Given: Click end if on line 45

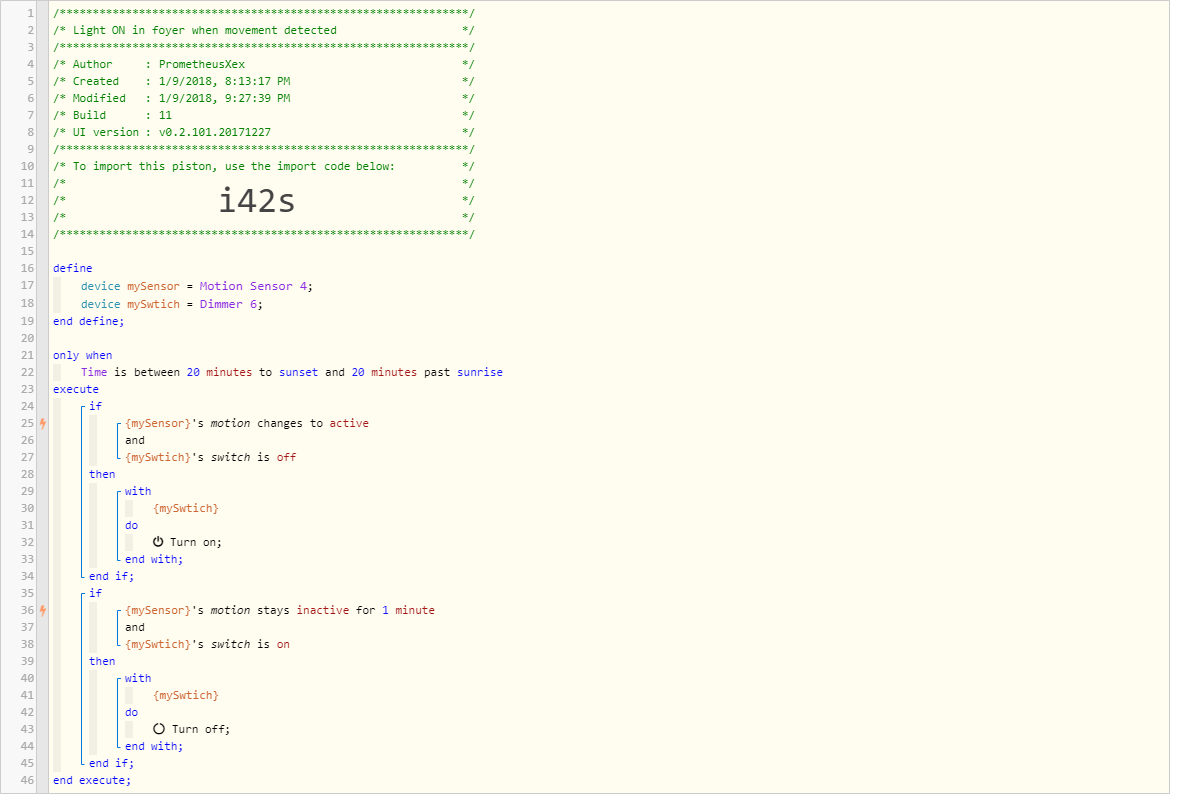Looking at the screenshot, I should 111,764.
